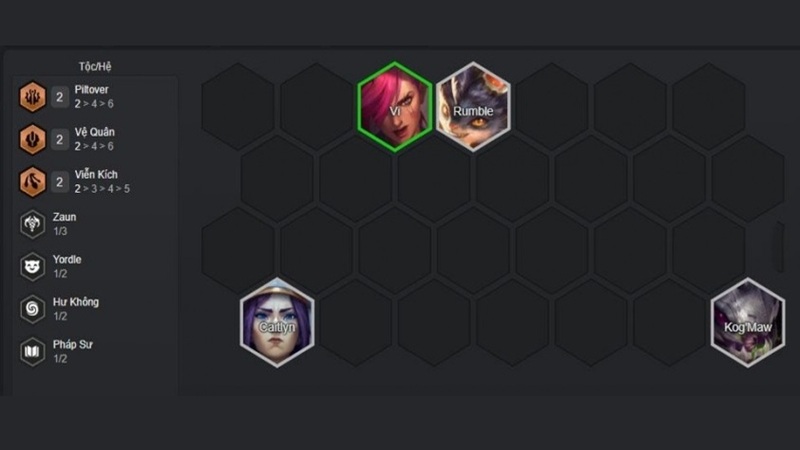
Task: Select the Yordle trait icon
Action: [x=32, y=266]
